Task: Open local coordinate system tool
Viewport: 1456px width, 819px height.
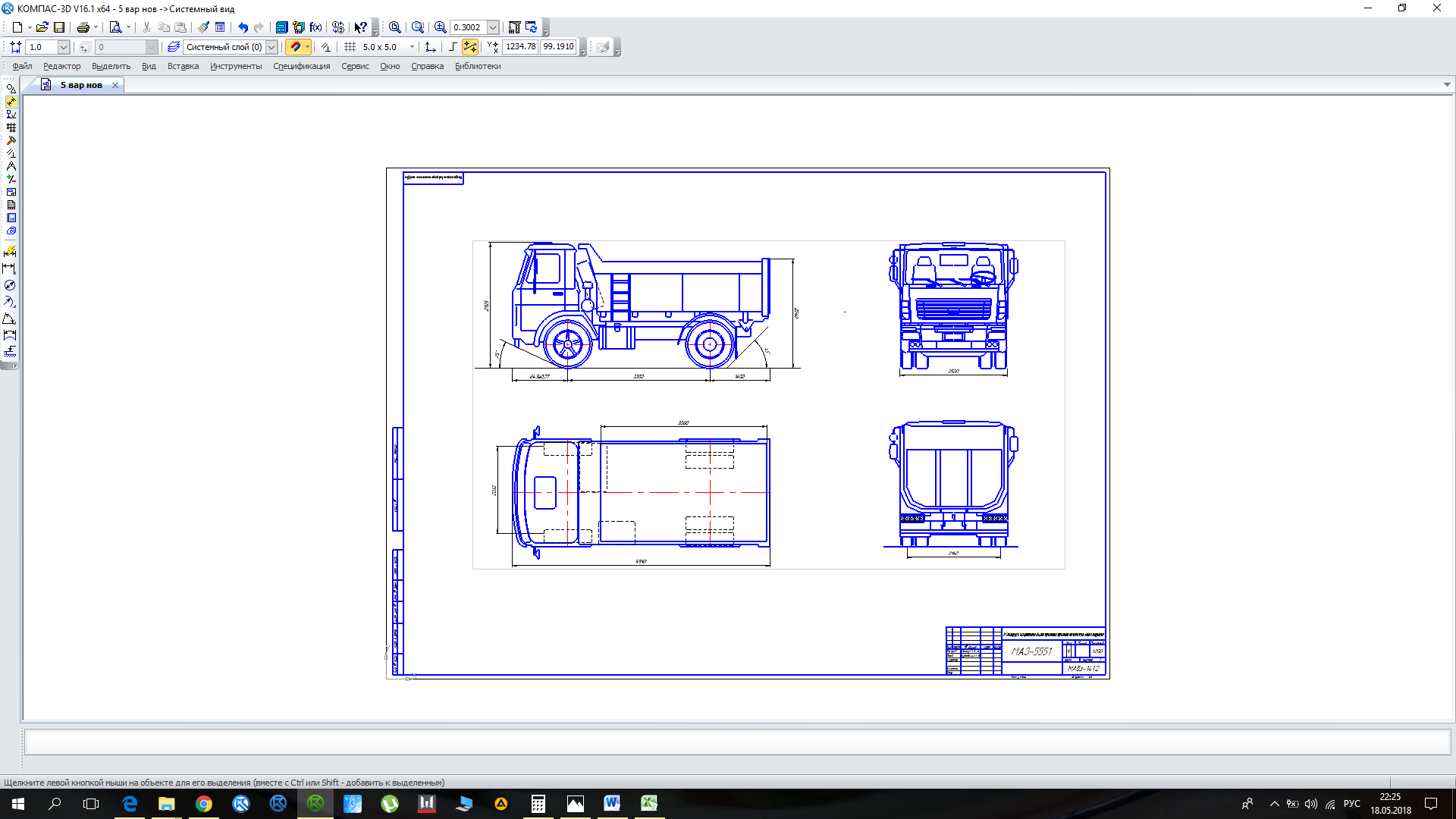Action: coord(431,47)
